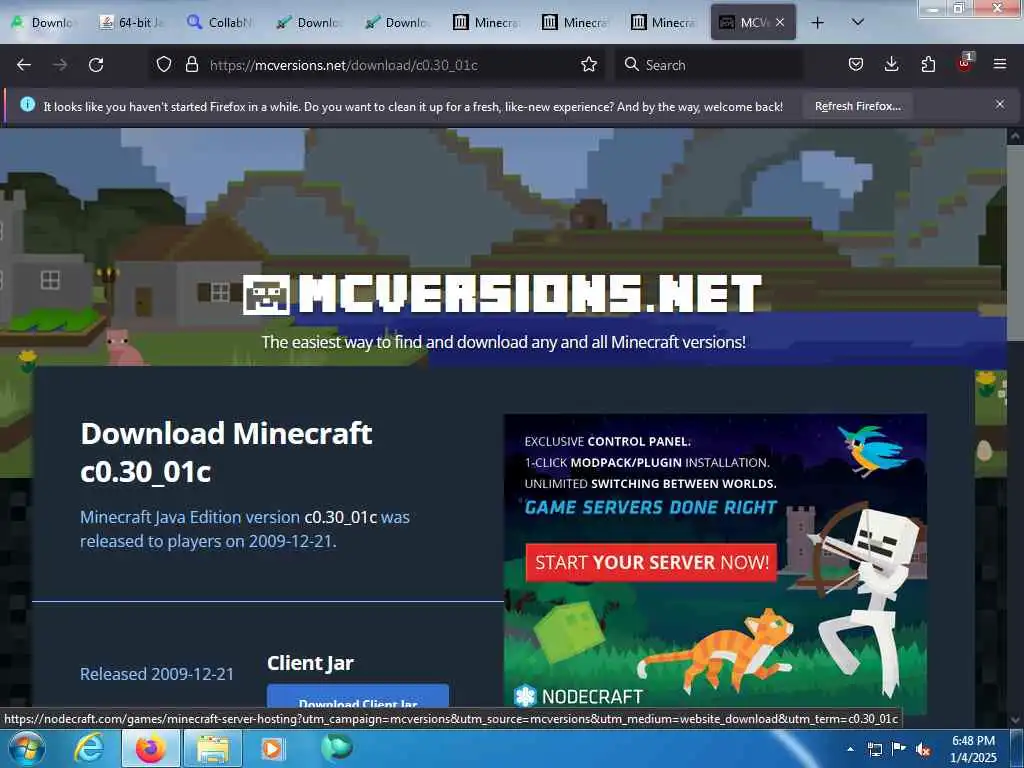
Task: Click the 'Download Minecraft c0.30_01c' heading
Action: 226,453
